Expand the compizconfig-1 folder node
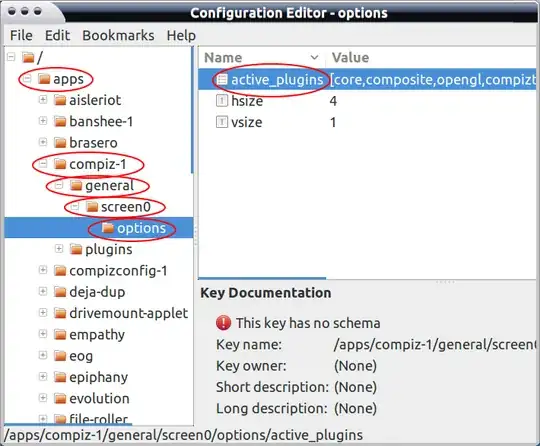This screenshot has height=446, width=540. pos(43,270)
